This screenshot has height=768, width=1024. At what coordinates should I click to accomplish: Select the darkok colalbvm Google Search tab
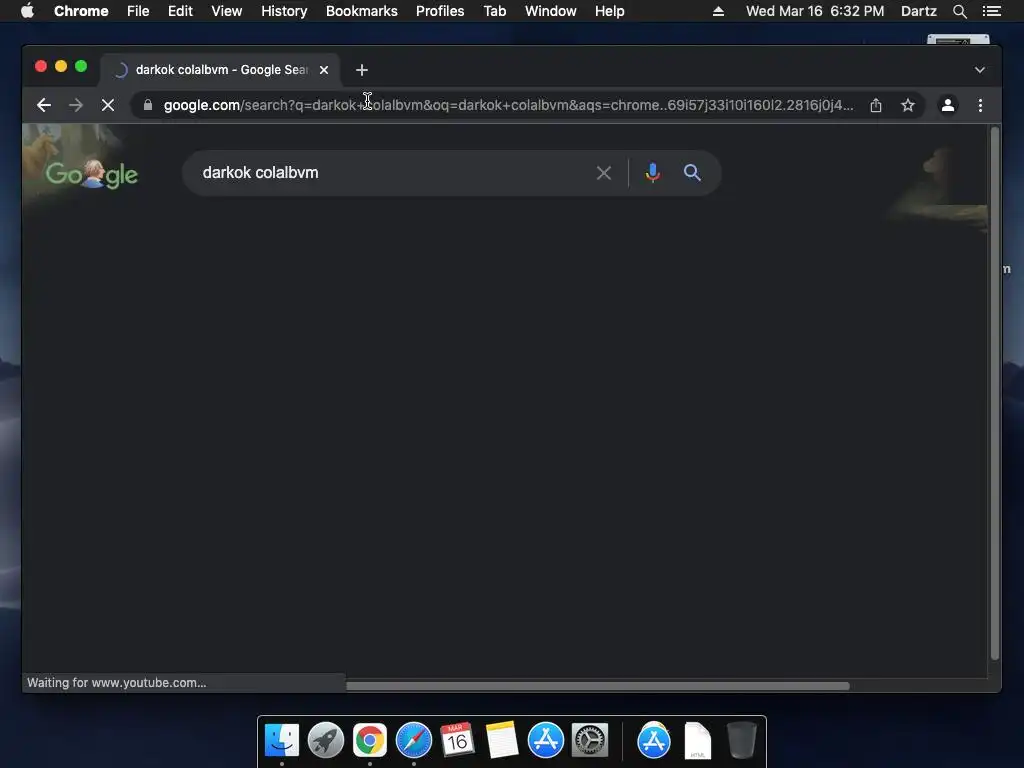220,70
